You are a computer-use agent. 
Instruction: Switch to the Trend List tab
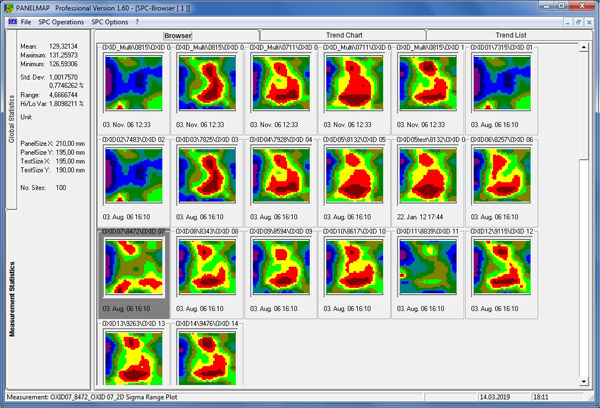tap(510, 35)
